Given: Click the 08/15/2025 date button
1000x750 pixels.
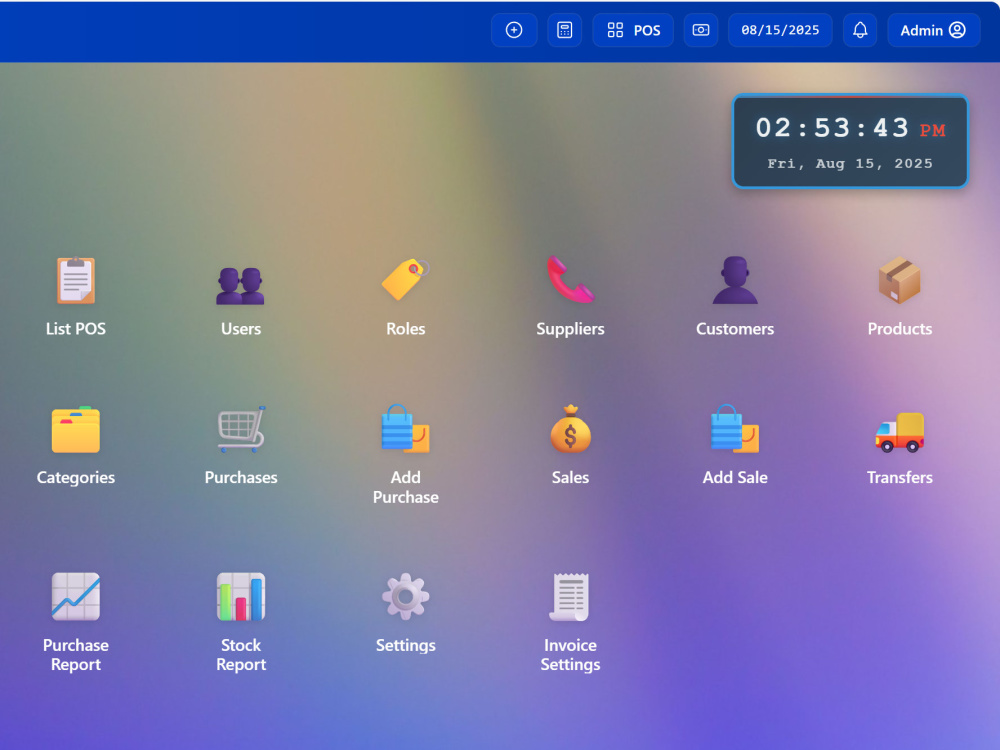Looking at the screenshot, I should click(x=780, y=30).
